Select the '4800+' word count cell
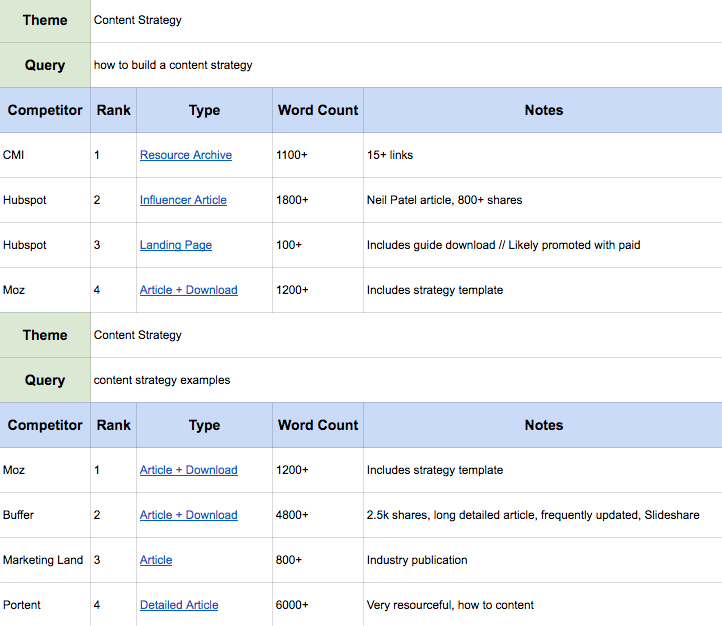Image resolution: width=722 pixels, height=626 pixels. click(x=318, y=515)
